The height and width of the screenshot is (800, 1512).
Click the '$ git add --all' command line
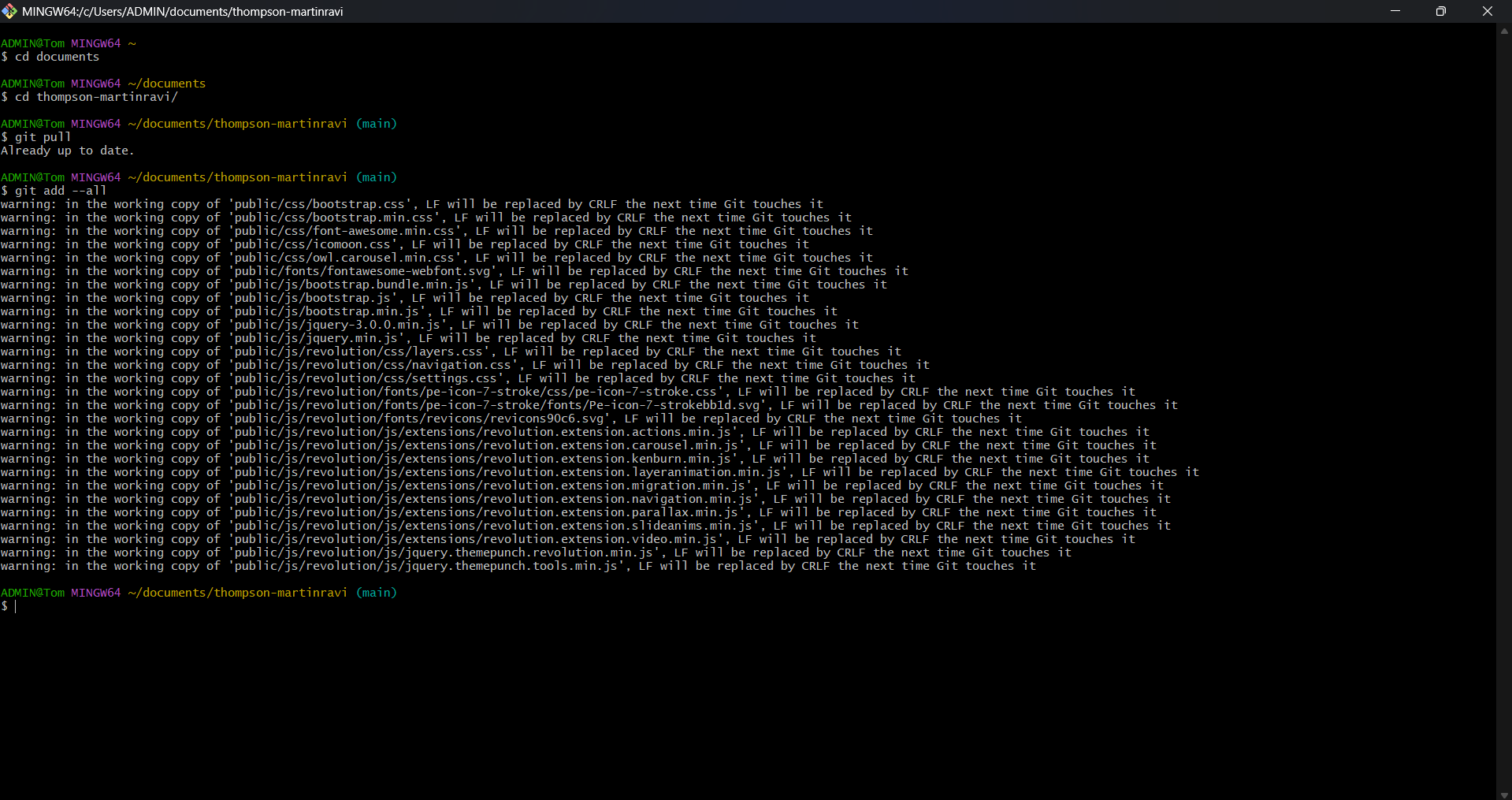tap(54, 191)
